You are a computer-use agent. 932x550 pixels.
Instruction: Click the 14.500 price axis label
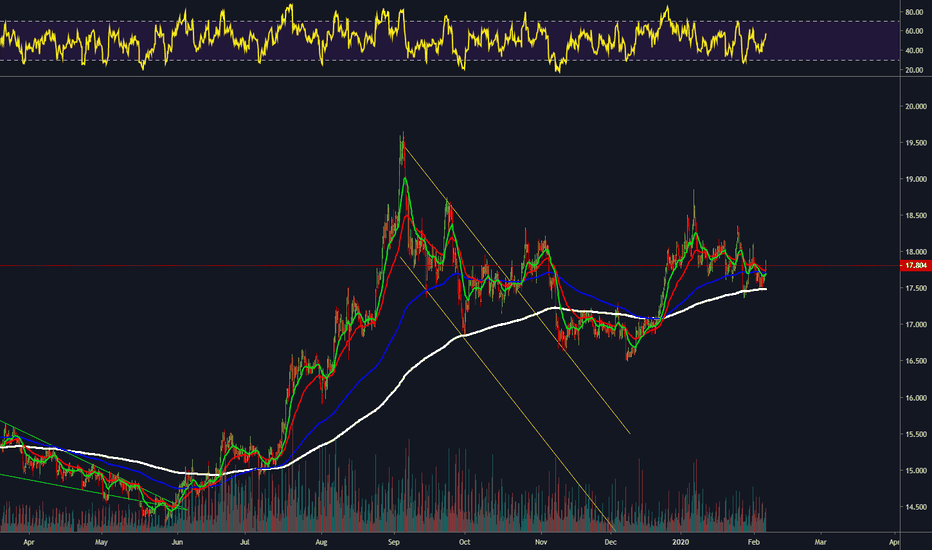pos(916,507)
